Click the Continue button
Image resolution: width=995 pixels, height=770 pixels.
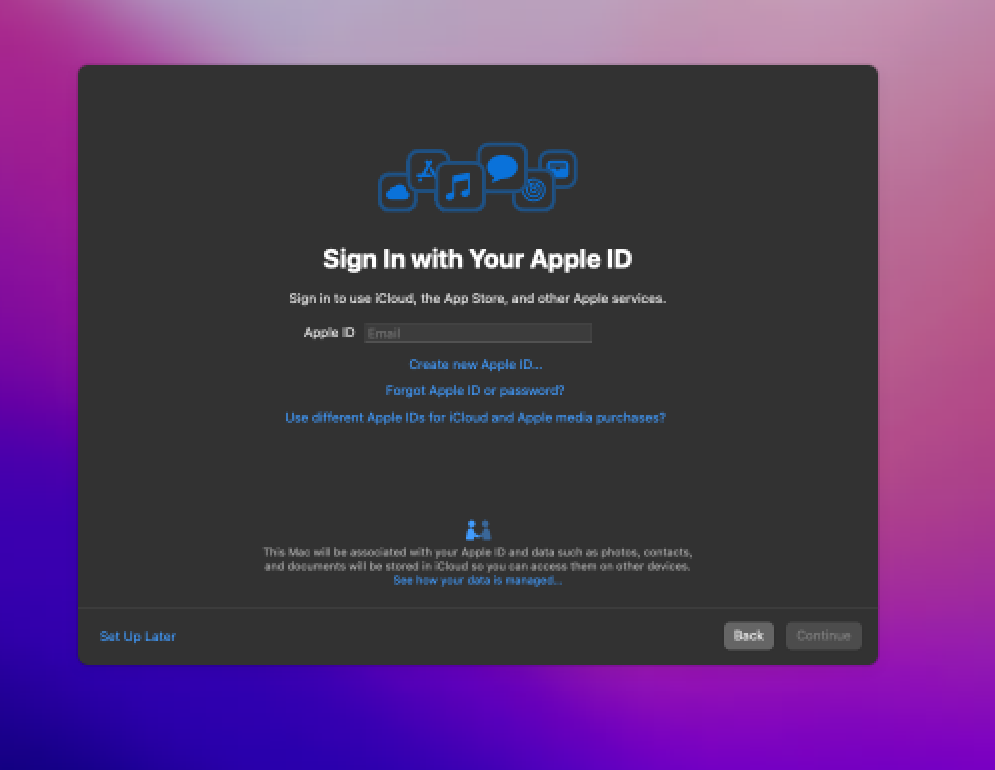tap(824, 635)
